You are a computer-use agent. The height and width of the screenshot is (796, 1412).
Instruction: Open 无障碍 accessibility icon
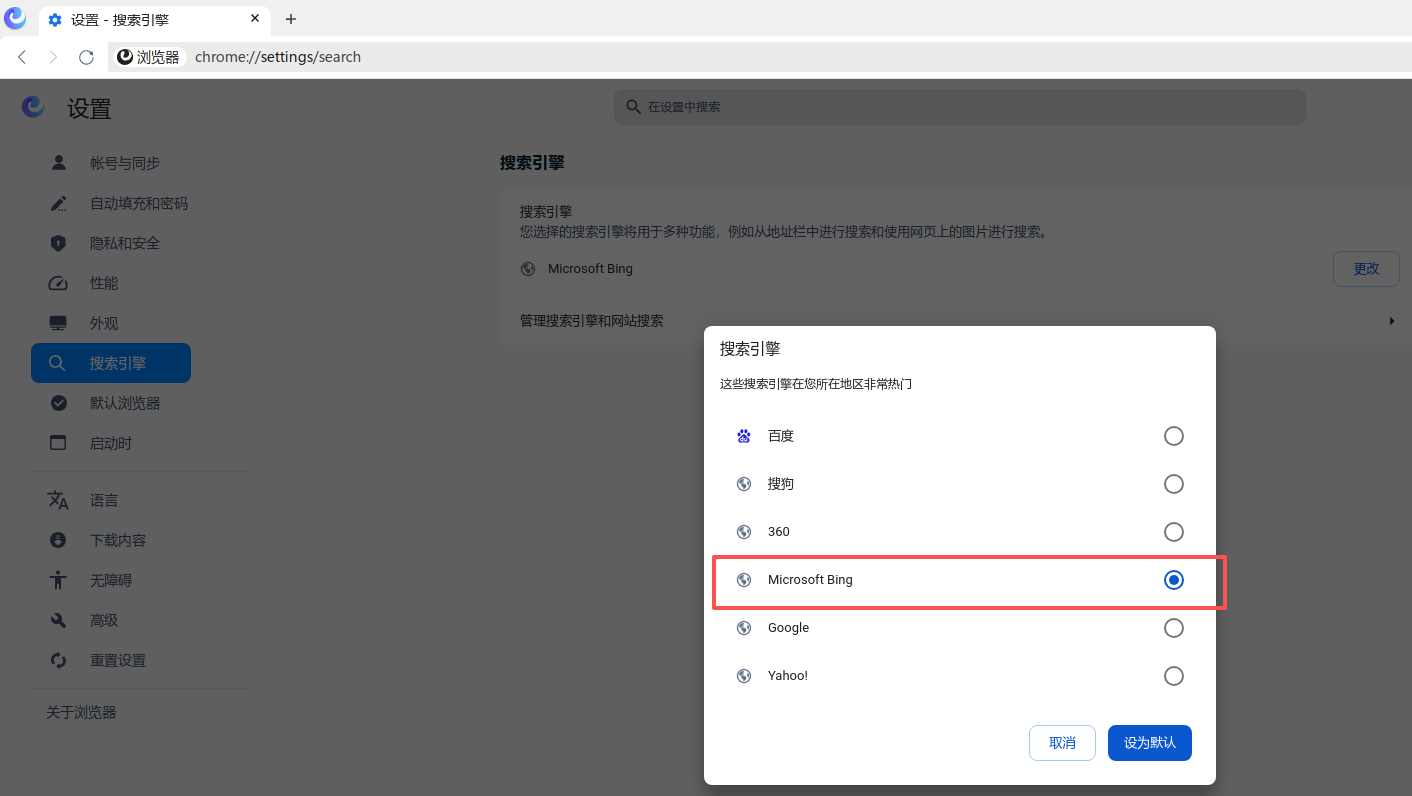tap(58, 580)
